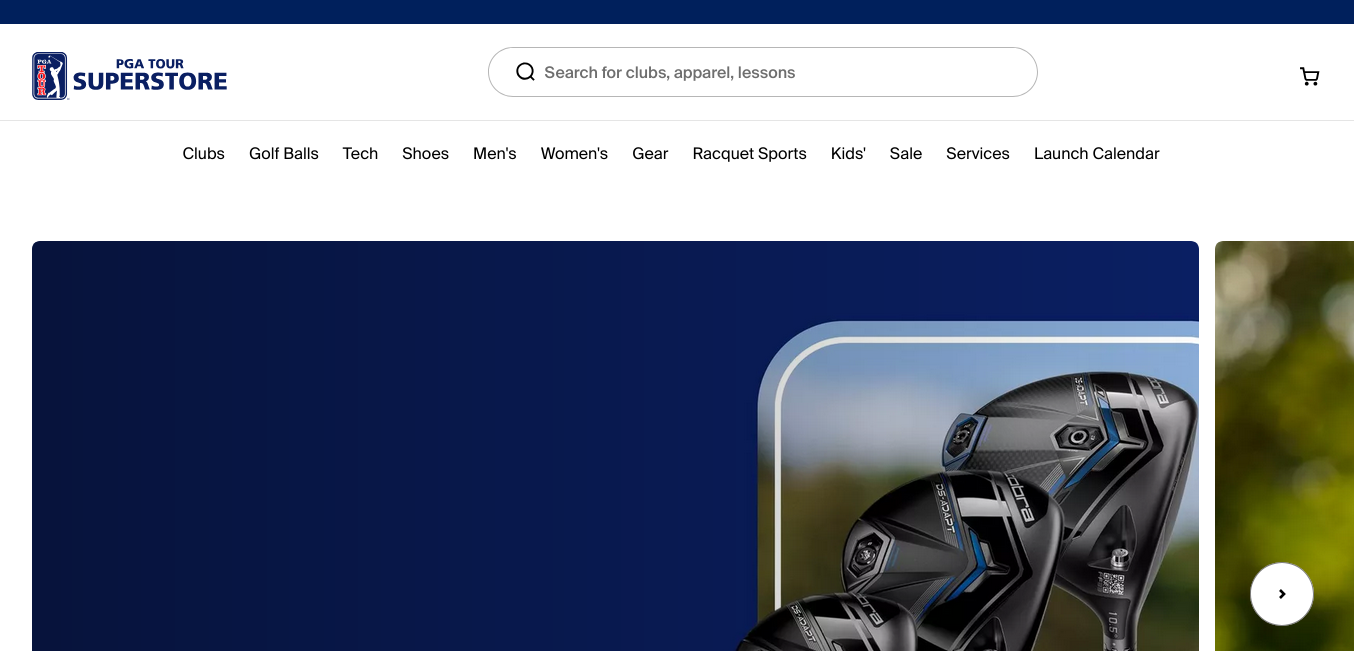Focus the search for clubs field
Viewport: 1366px width, 651px height.
[763, 72]
